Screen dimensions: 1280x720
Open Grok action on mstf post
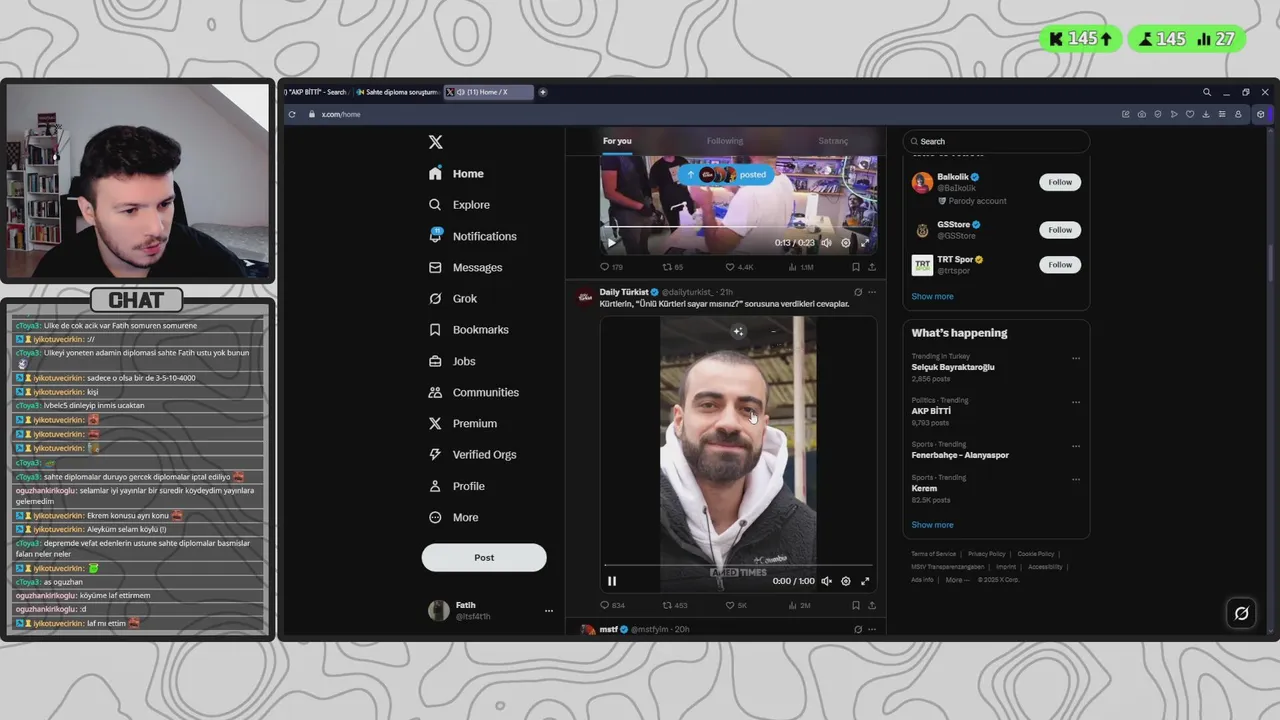coord(858,629)
